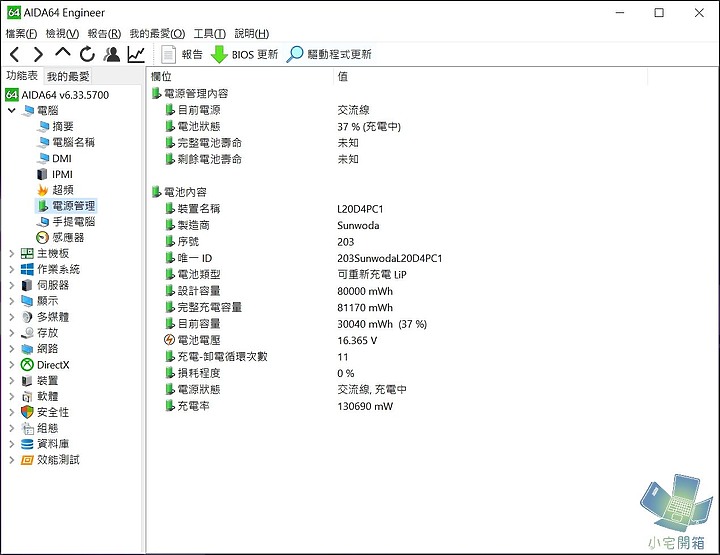Expand the 裝置 node
Viewport: 720px width, 555px height.
click(x=12, y=381)
